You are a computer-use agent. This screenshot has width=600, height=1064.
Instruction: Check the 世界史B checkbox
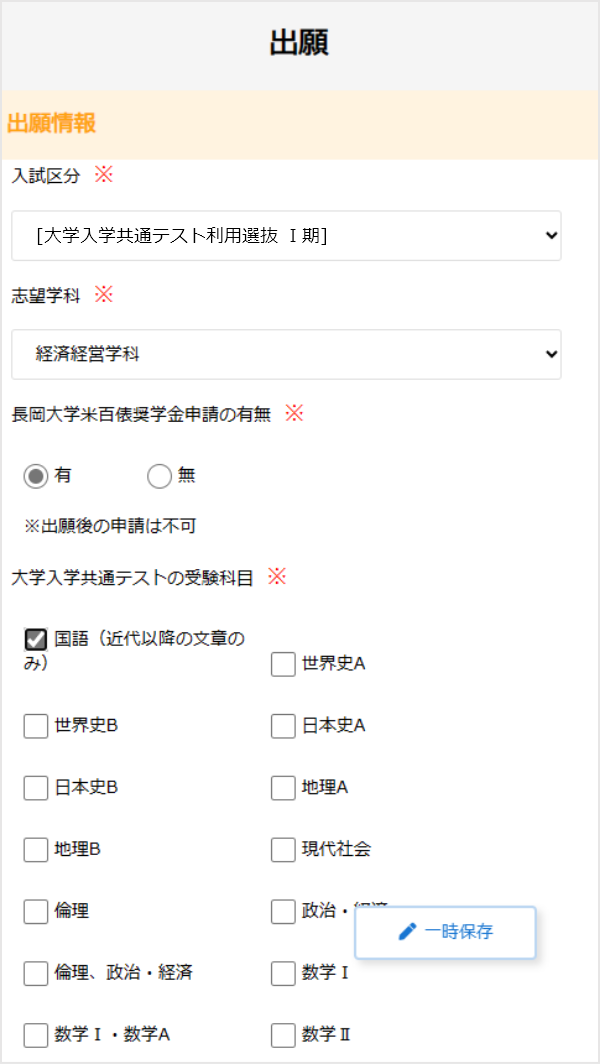pyautogui.click(x=35, y=726)
